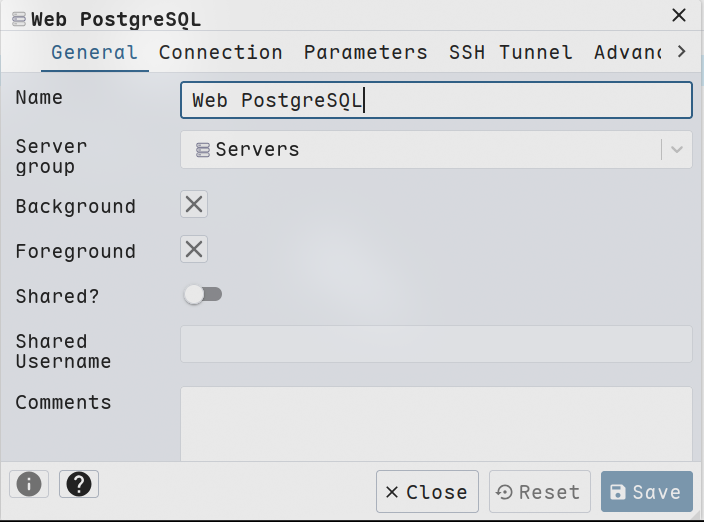Select the SSH Tunnel tab
Screen dimensions: 704x522
coord(510,52)
